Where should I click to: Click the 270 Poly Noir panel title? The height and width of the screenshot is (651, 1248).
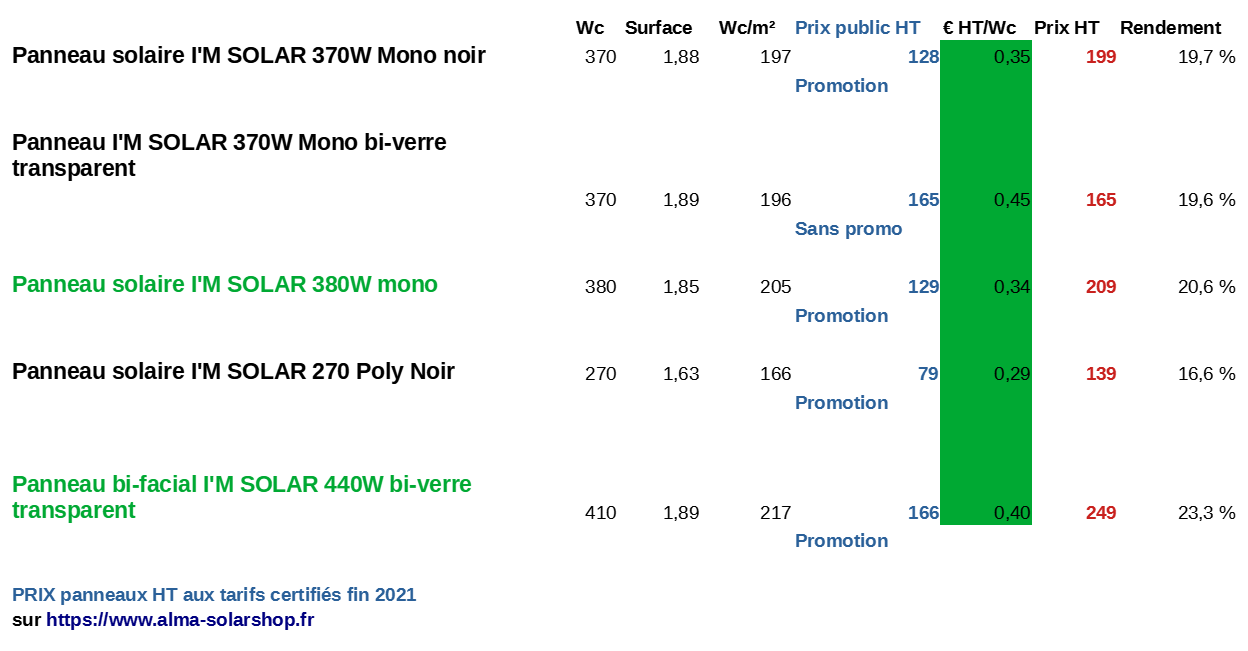coord(233,372)
